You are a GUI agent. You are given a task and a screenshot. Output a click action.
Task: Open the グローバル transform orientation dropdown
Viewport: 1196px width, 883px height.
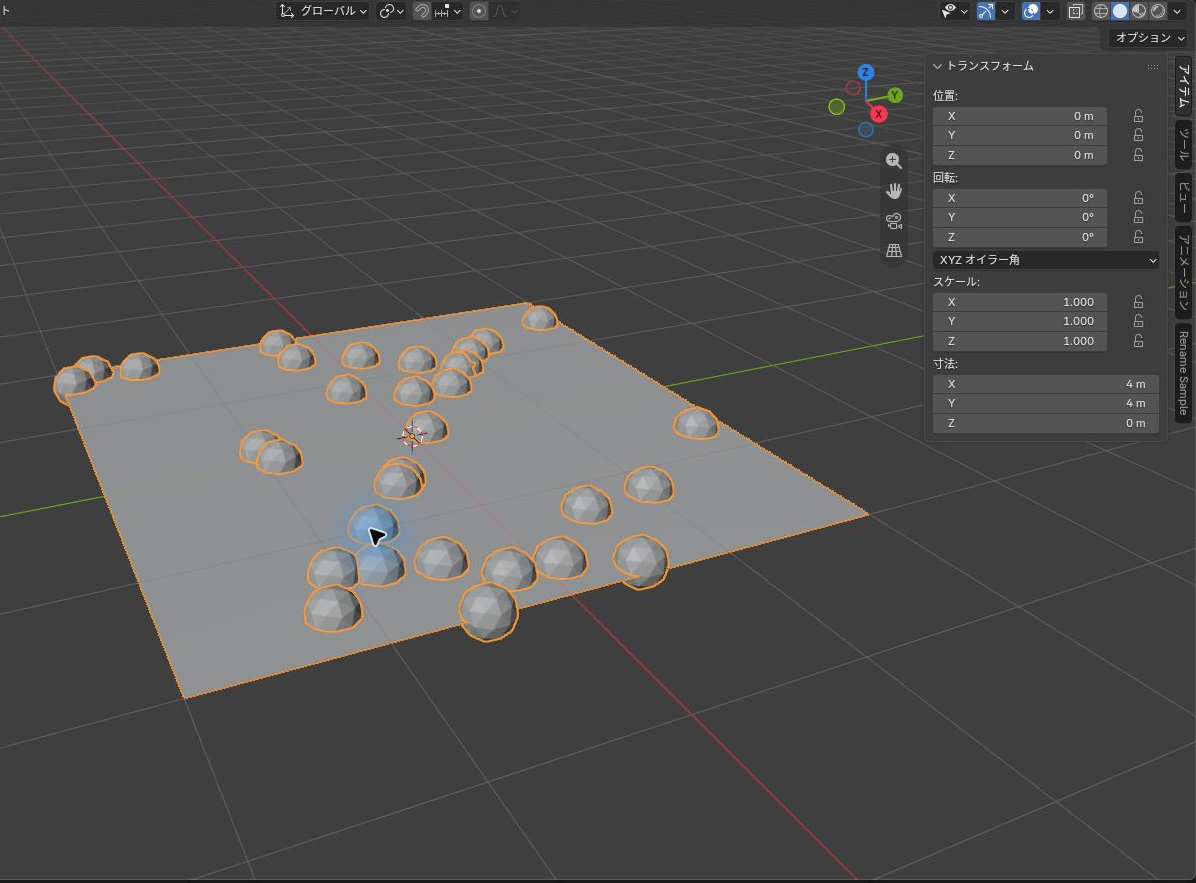(323, 11)
